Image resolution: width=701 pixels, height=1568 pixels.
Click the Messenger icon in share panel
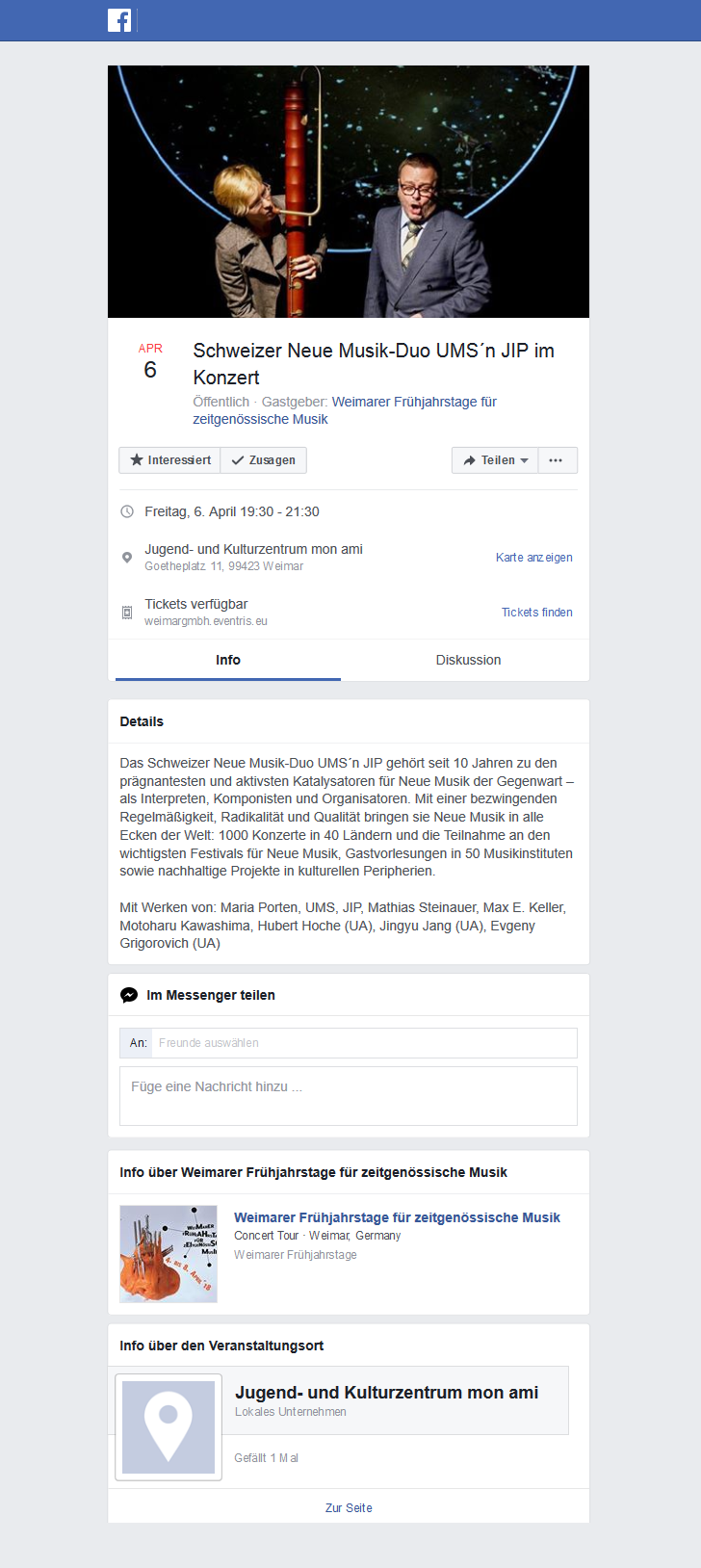click(x=129, y=995)
